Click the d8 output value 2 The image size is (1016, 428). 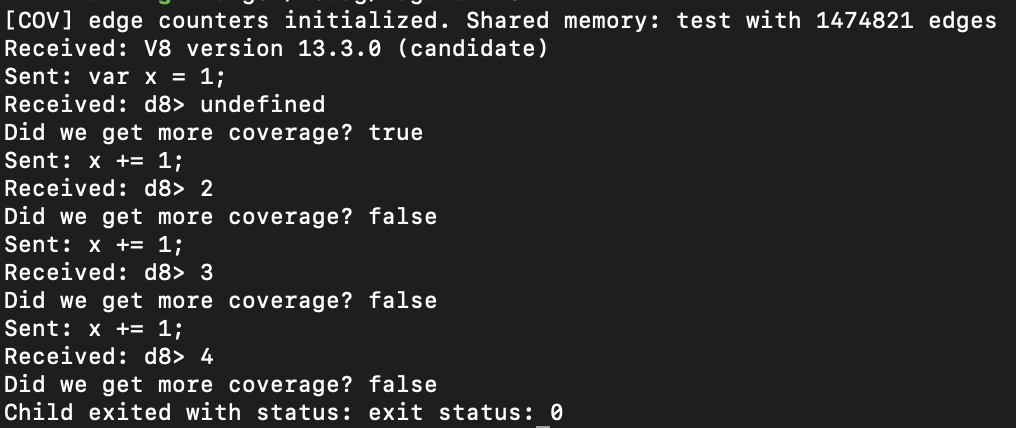tap(207, 188)
